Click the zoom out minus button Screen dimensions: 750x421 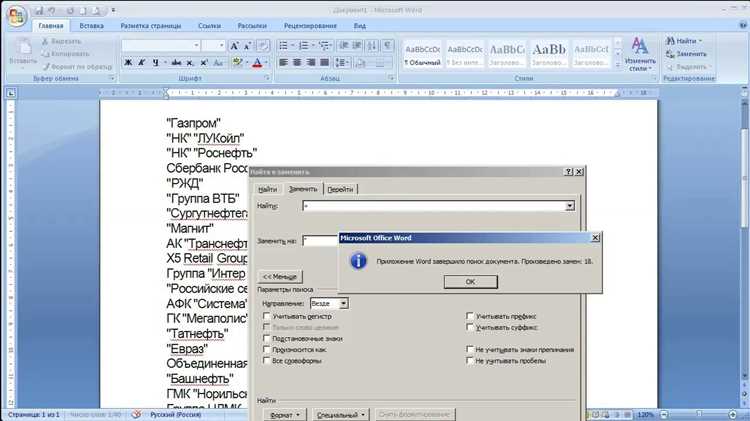point(664,414)
